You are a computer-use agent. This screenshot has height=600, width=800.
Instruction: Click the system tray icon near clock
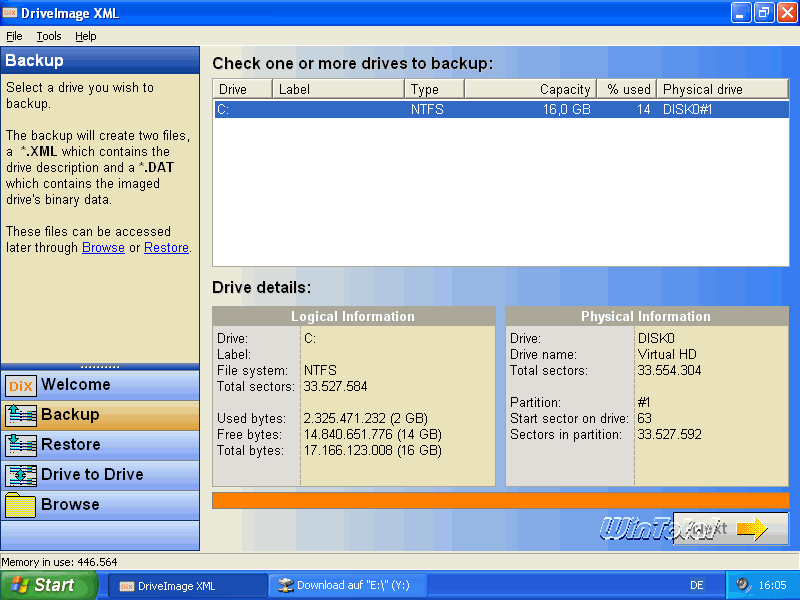point(743,585)
